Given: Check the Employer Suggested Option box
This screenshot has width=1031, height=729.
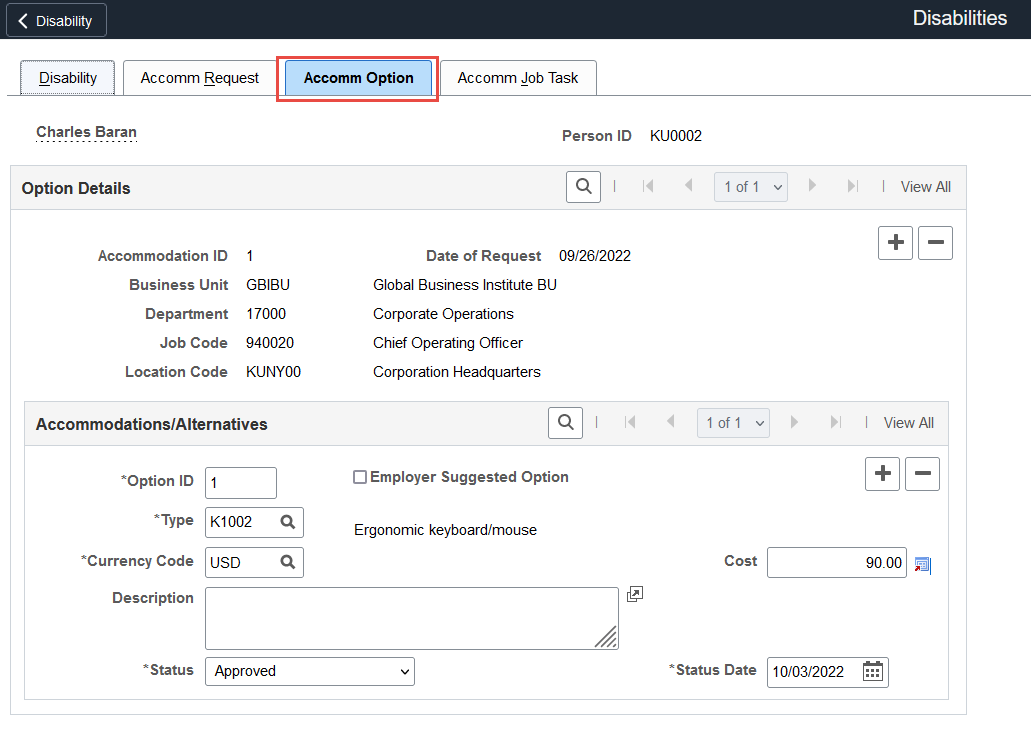Looking at the screenshot, I should 360,478.
